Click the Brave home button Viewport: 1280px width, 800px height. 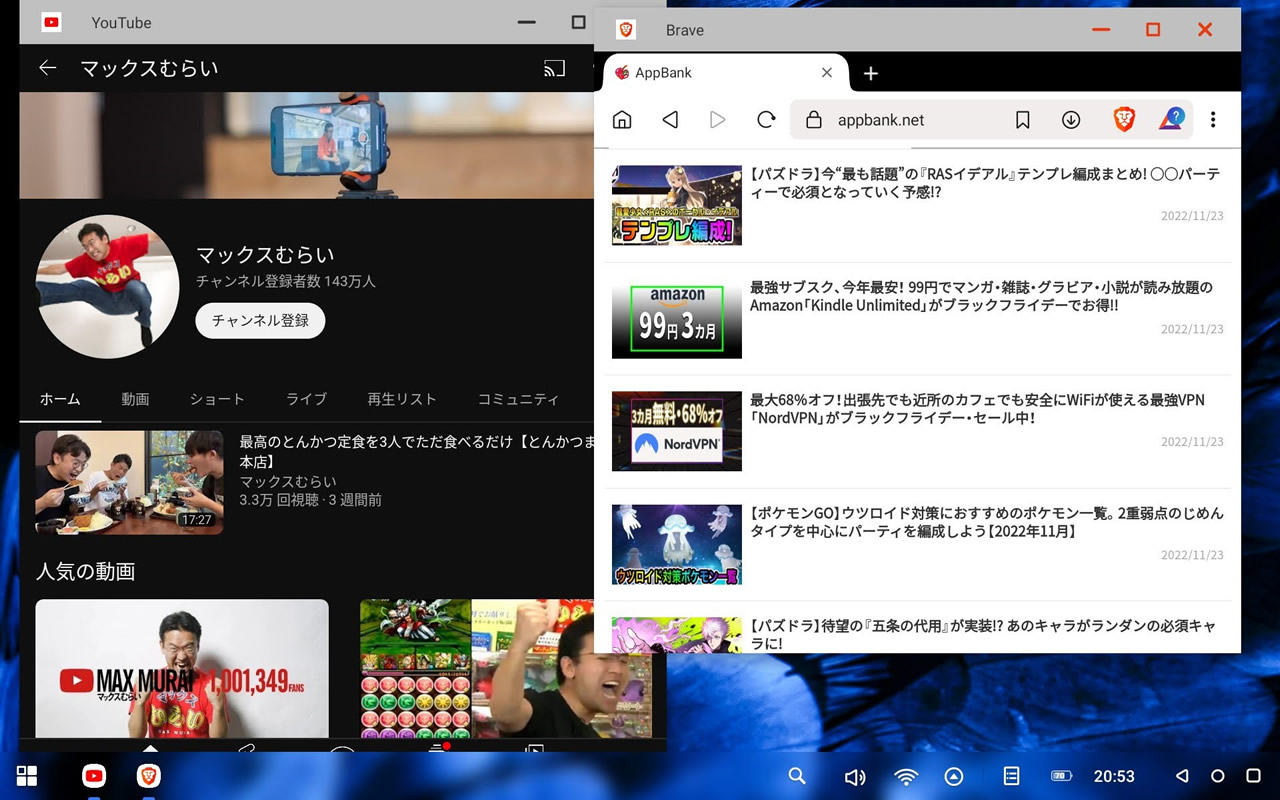pyautogui.click(x=622, y=120)
